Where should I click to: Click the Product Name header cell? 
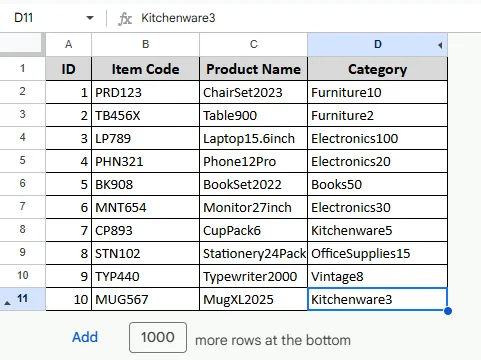tap(254, 69)
